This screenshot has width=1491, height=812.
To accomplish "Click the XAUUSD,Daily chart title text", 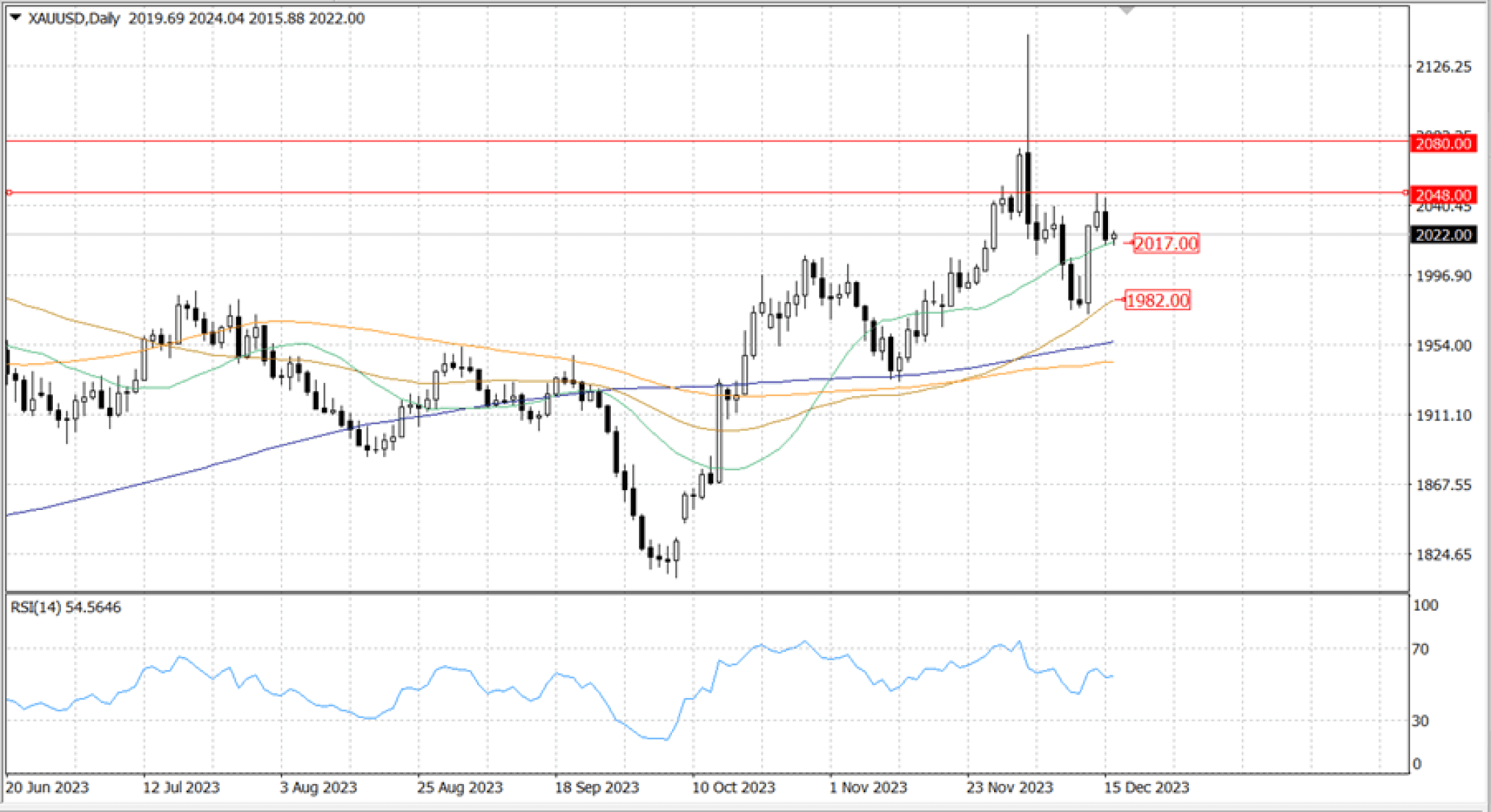I will coord(74,18).
